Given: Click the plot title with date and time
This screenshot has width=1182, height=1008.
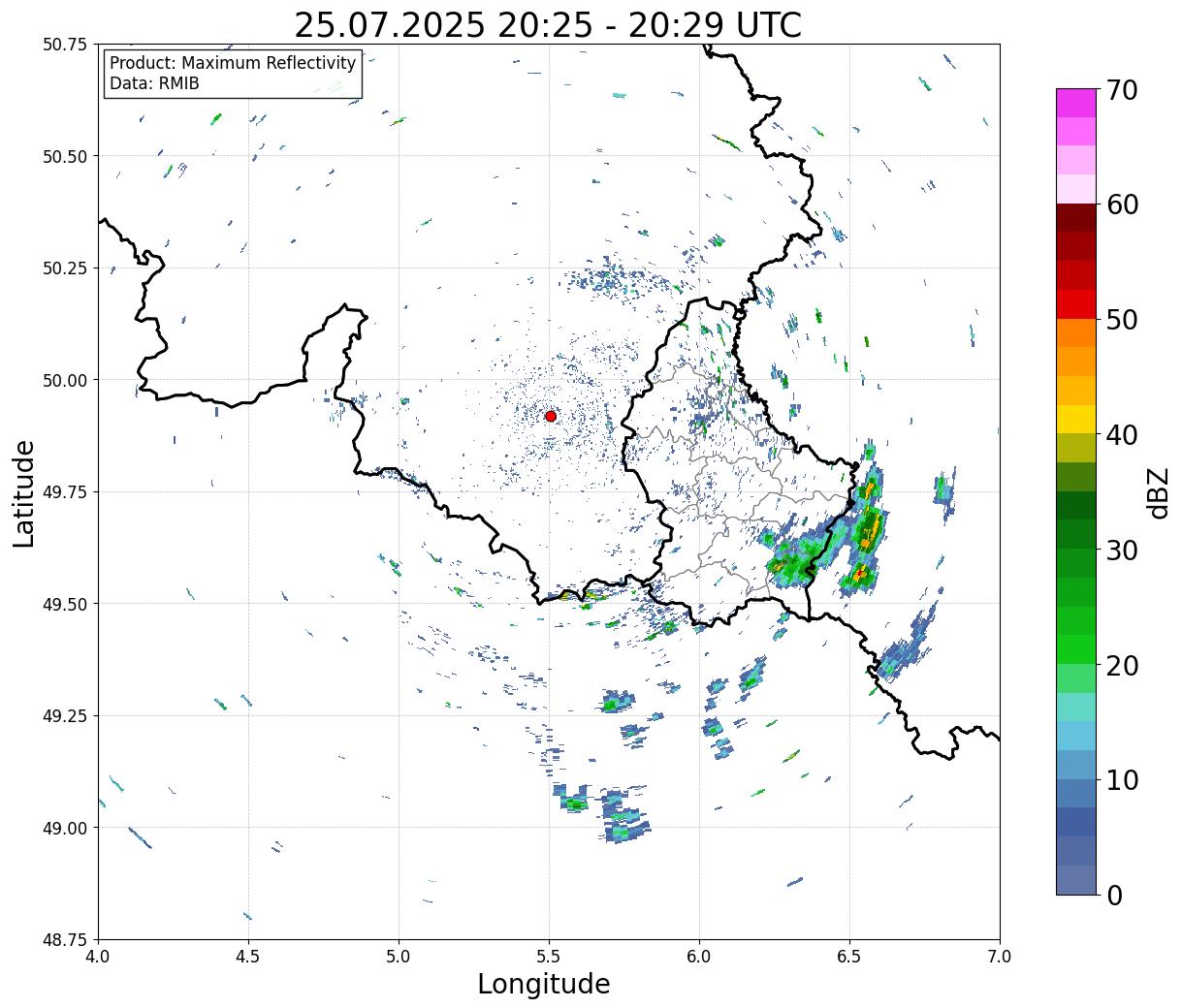Looking at the screenshot, I should click(548, 25).
